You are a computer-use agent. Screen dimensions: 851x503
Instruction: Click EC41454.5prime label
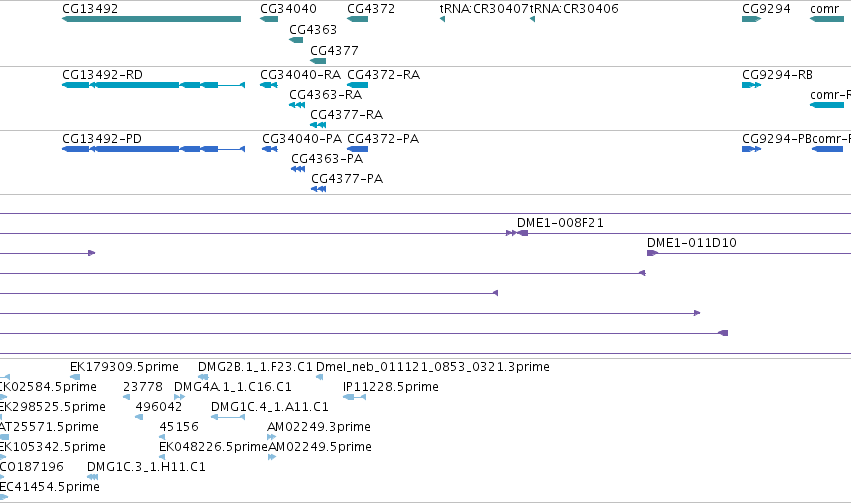point(49,486)
